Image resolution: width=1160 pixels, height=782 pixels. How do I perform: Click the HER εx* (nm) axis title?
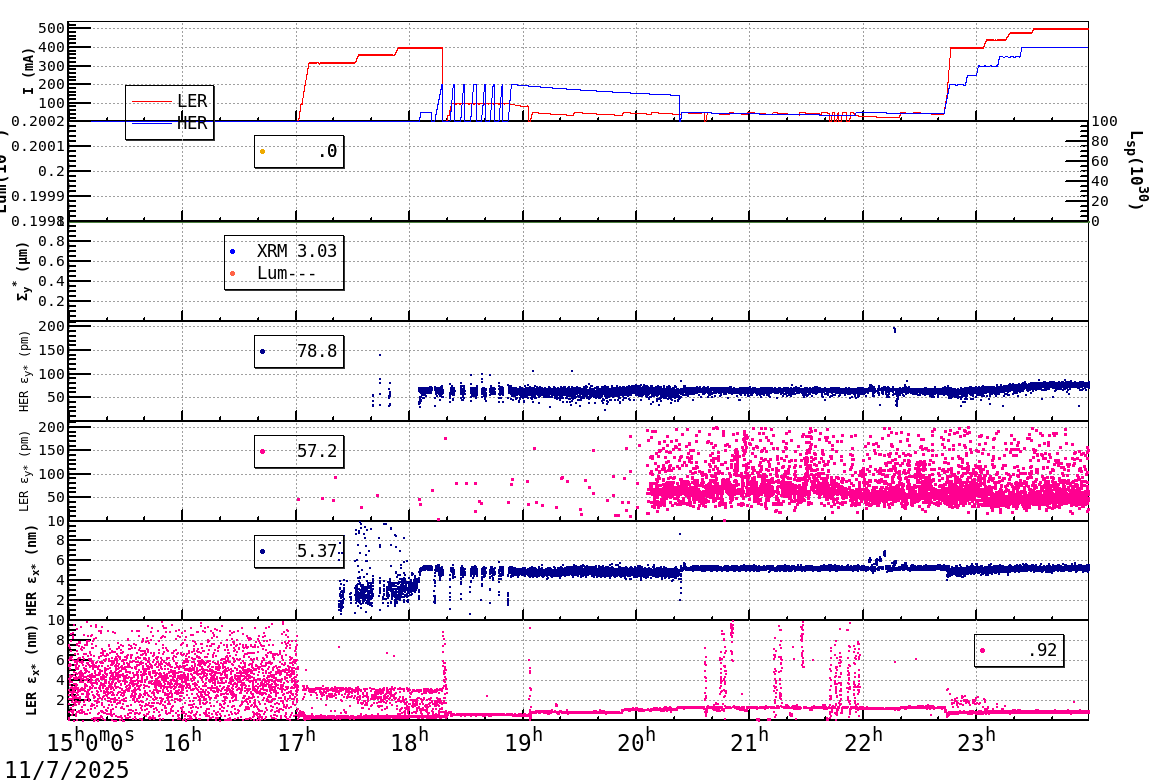point(31,570)
